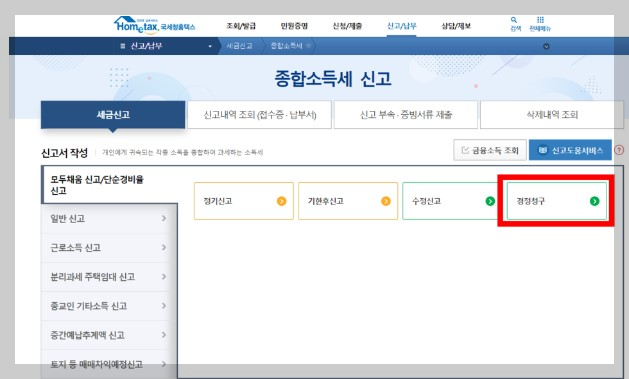
Task: Expand 근로소득 신고 chevron
Action: 164,247
